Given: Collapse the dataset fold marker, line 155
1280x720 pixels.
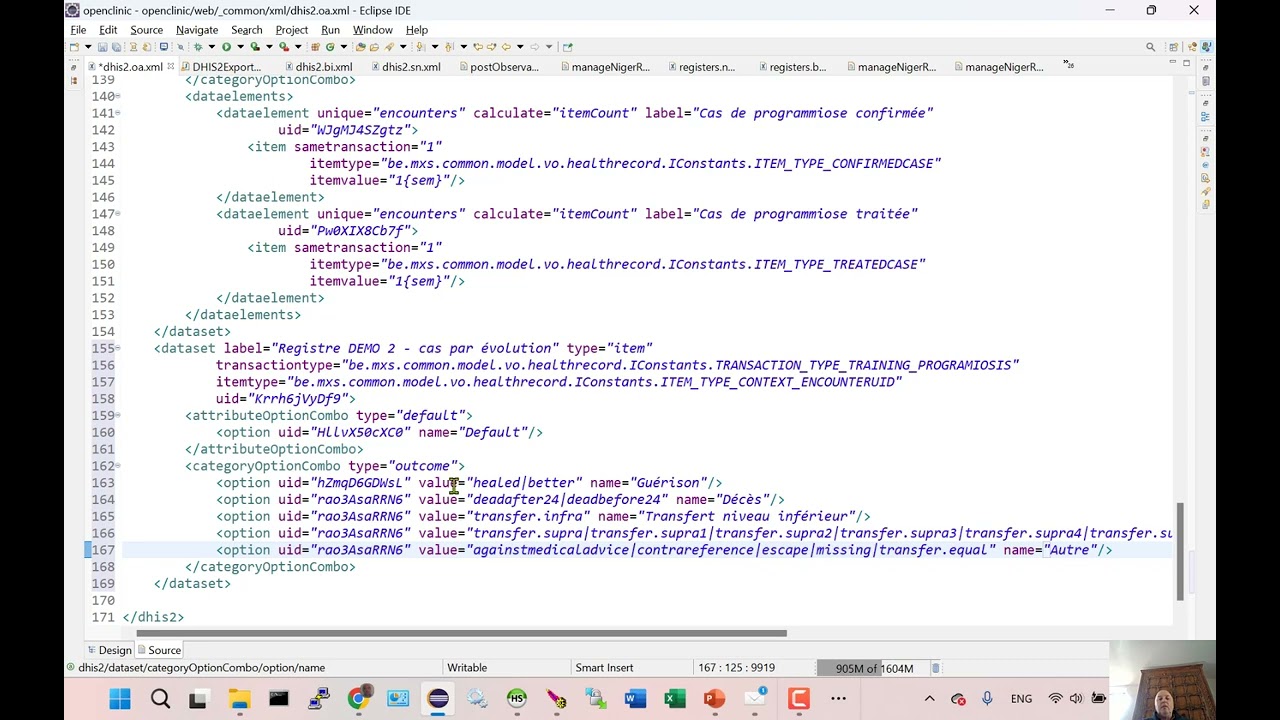Looking at the screenshot, I should (x=118, y=348).
